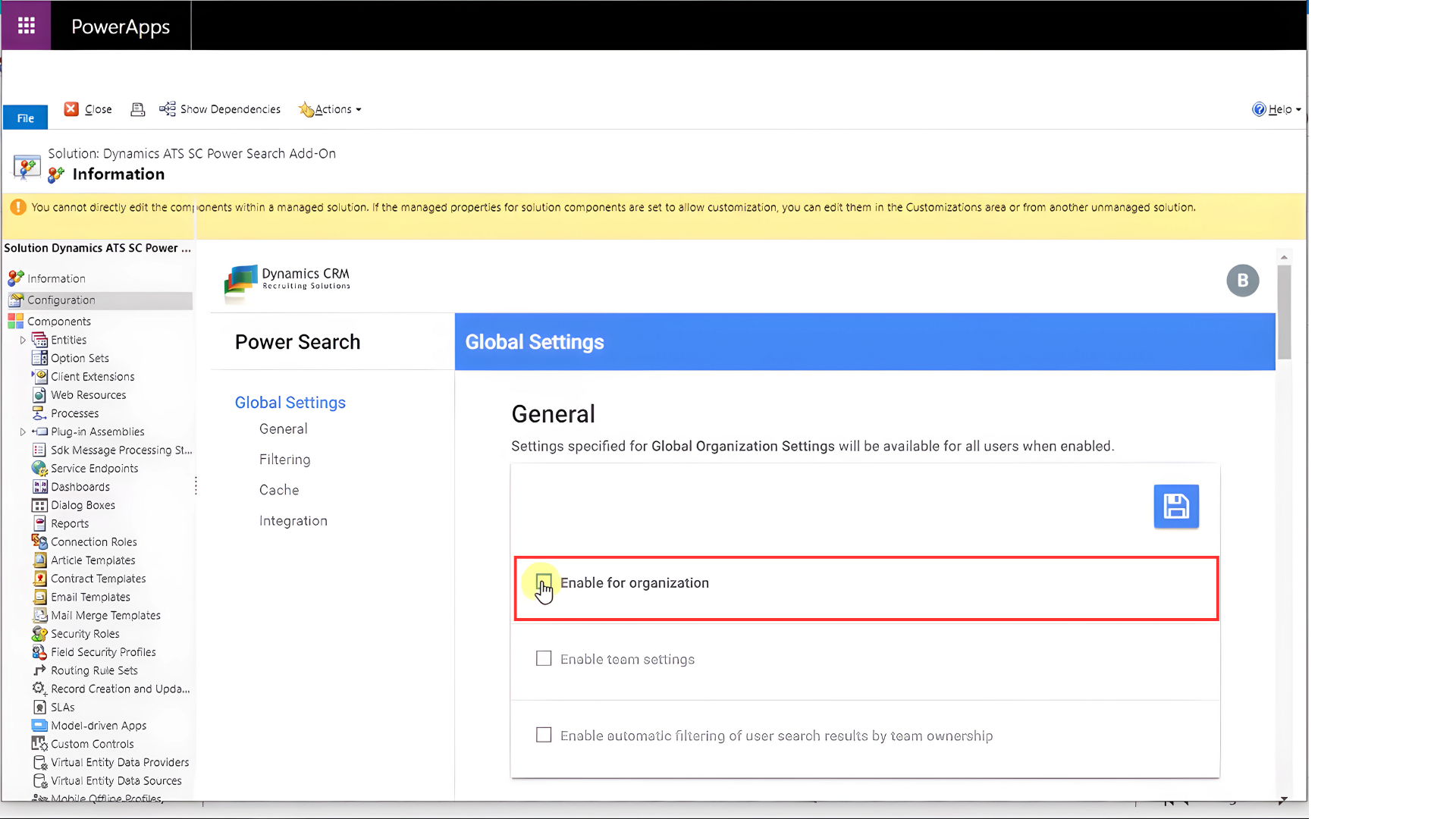Click the Option Sets icon
The height and width of the screenshot is (819, 1456).
pyautogui.click(x=39, y=358)
